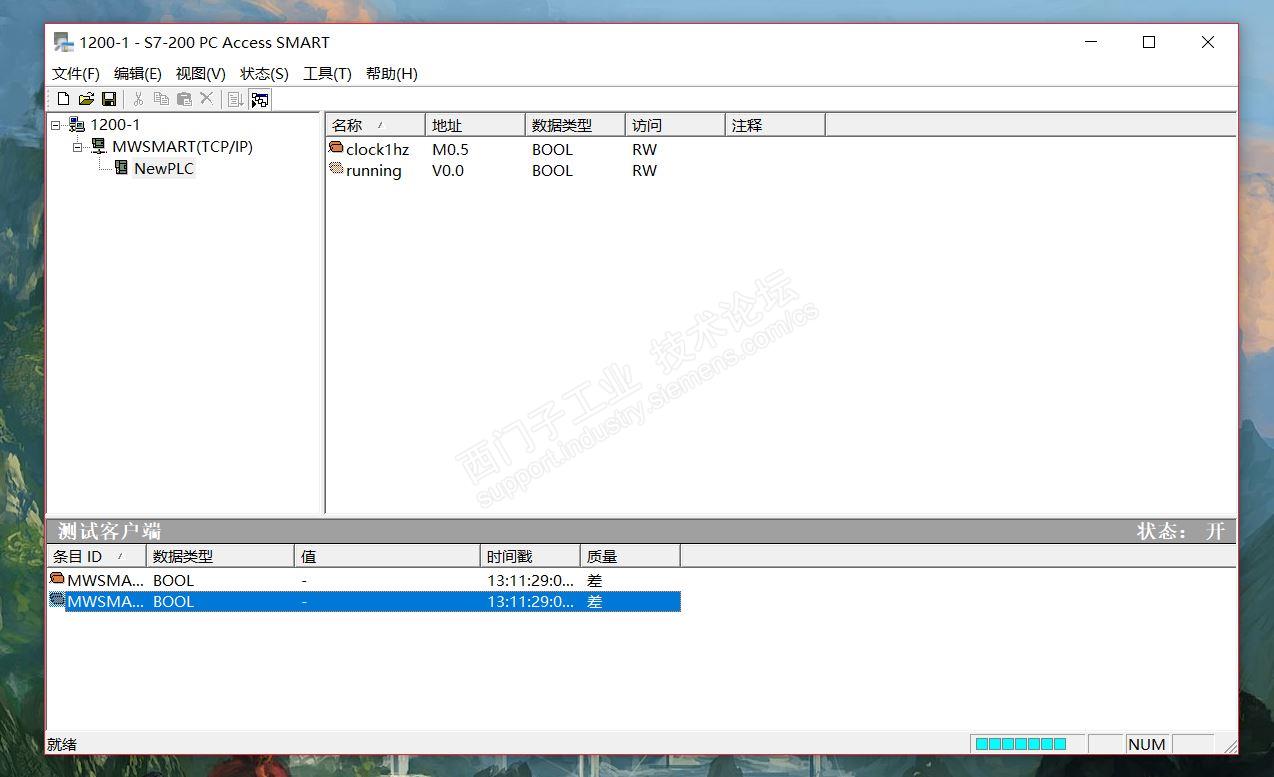The height and width of the screenshot is (777, 1274).
Task: Click the clock1hz item tag icon
Action: [336, 148]
